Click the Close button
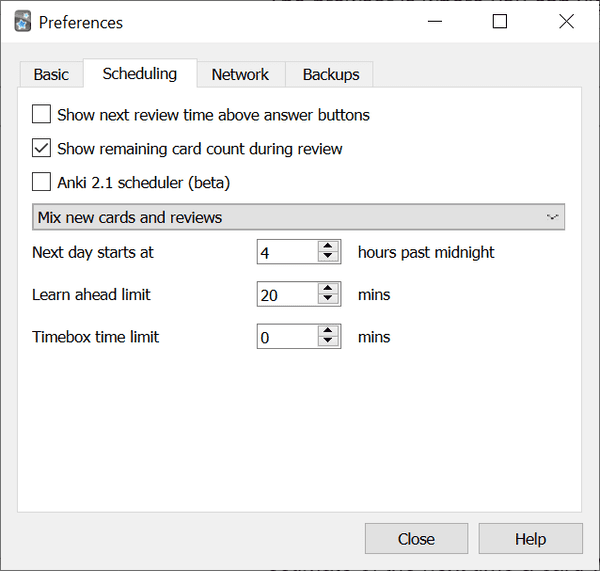Viewport: 600px width, 571px height. click(416, 539)
